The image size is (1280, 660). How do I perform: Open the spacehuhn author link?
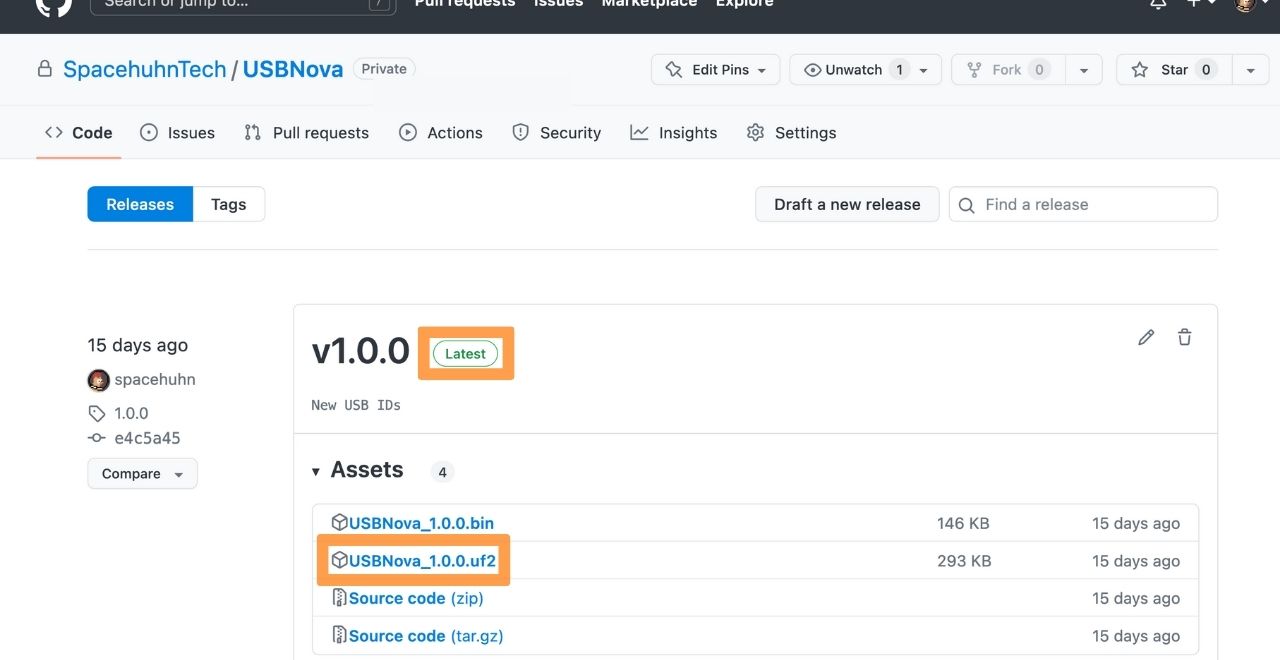pyautogui.click(x=155, y=380)
